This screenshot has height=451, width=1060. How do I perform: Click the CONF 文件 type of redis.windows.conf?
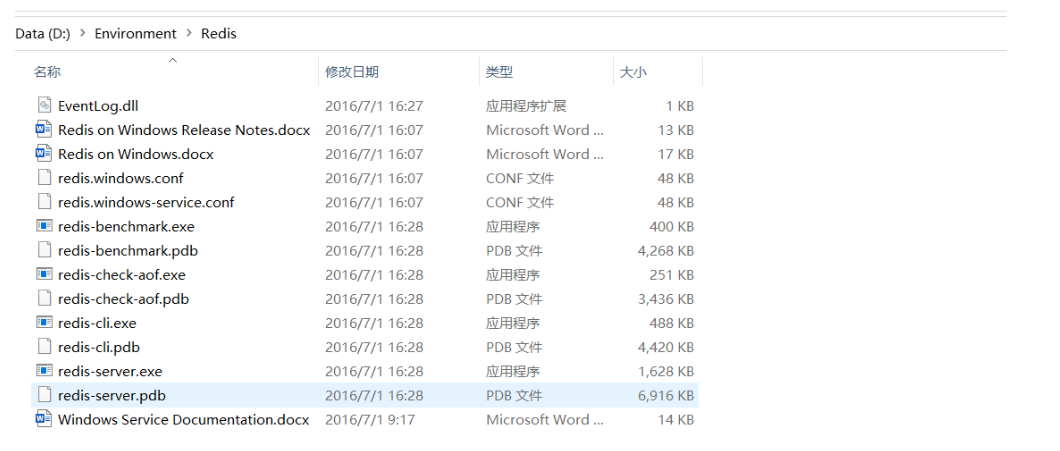[520, 179]
